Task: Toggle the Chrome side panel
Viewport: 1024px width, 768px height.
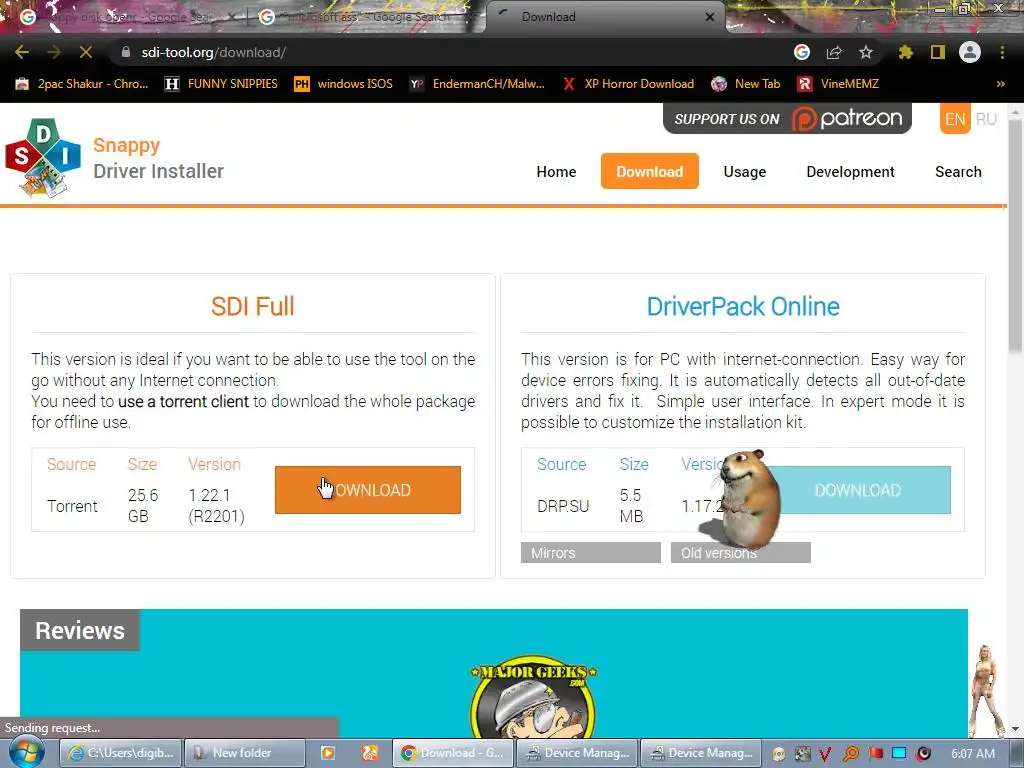Action: 938,52
